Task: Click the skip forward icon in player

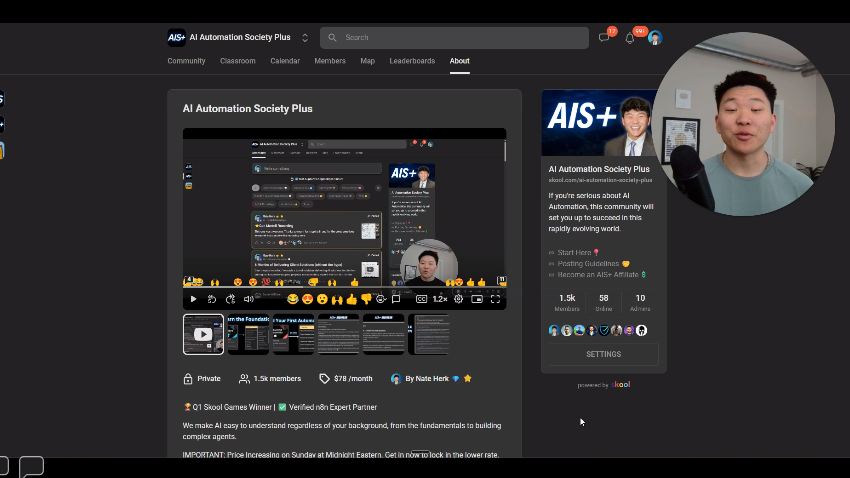Action: 230,299
